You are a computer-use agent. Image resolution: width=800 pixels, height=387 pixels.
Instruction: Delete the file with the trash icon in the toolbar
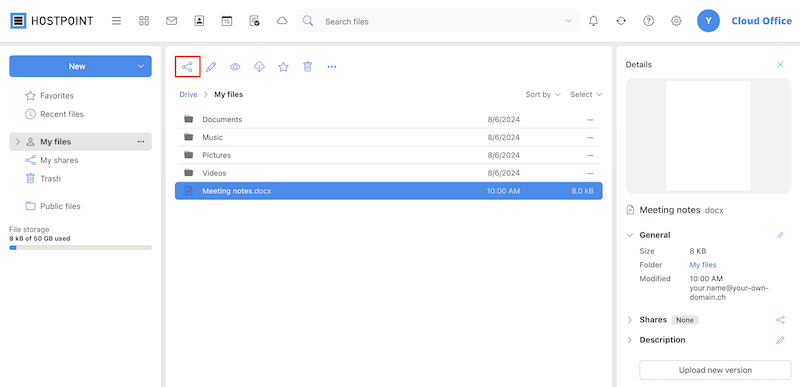point(307,67)
